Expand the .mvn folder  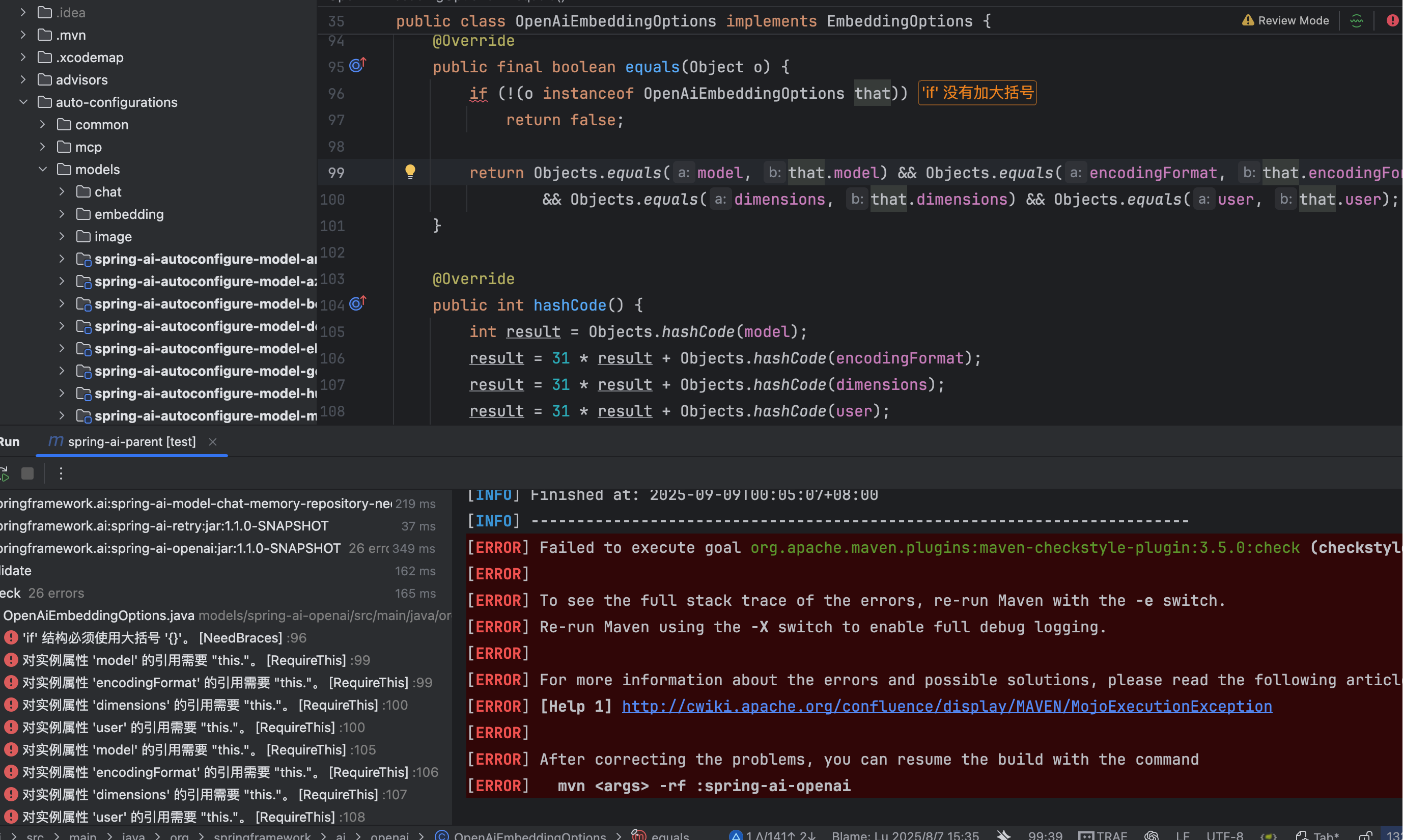tap(22, 35)
